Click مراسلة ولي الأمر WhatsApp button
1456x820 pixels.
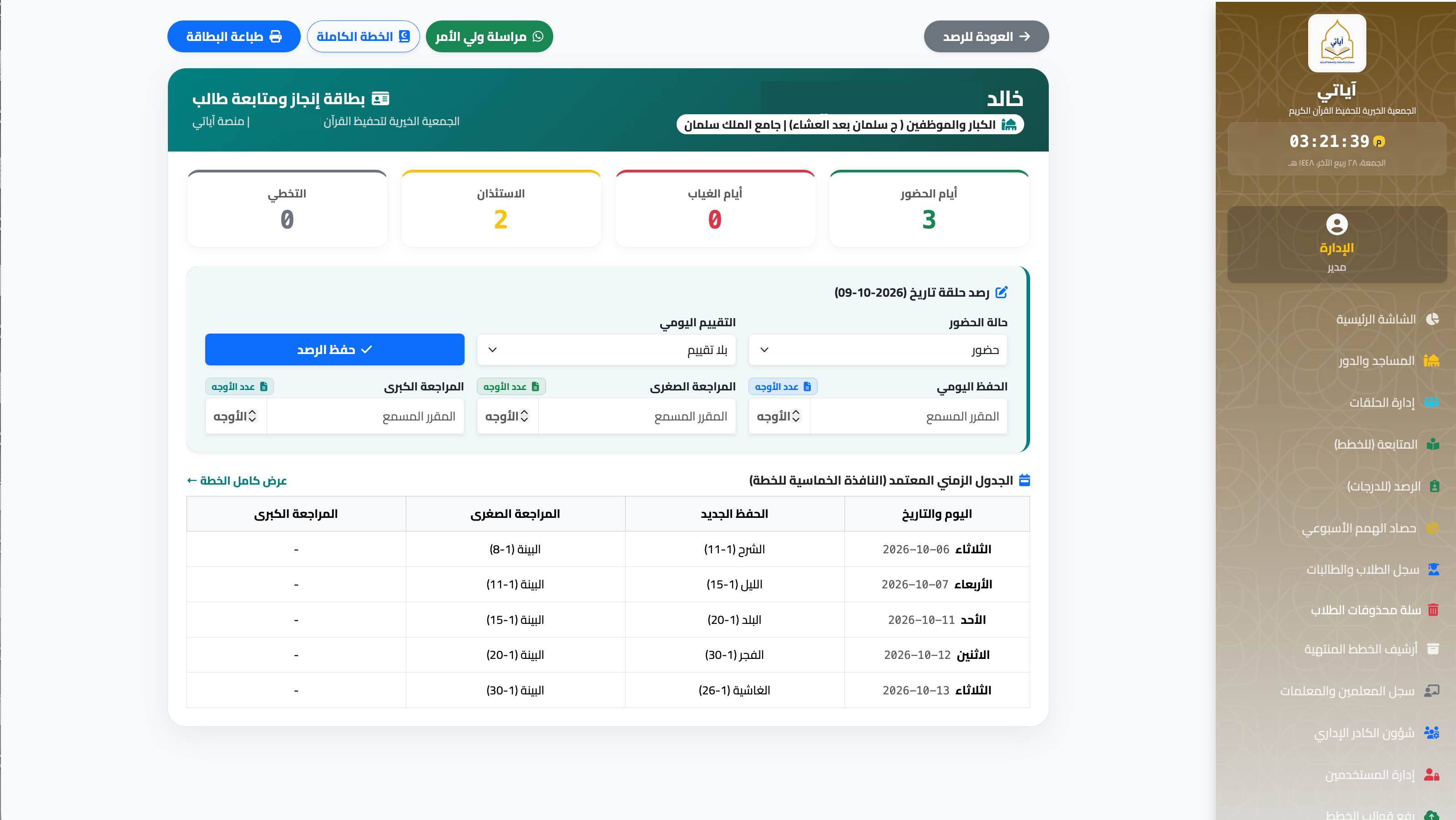[x=490, y=37]
